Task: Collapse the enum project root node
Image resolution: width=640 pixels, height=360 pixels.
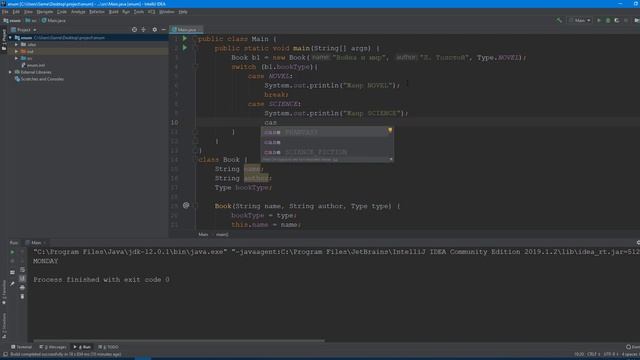Action: click(x=10, y=38)
